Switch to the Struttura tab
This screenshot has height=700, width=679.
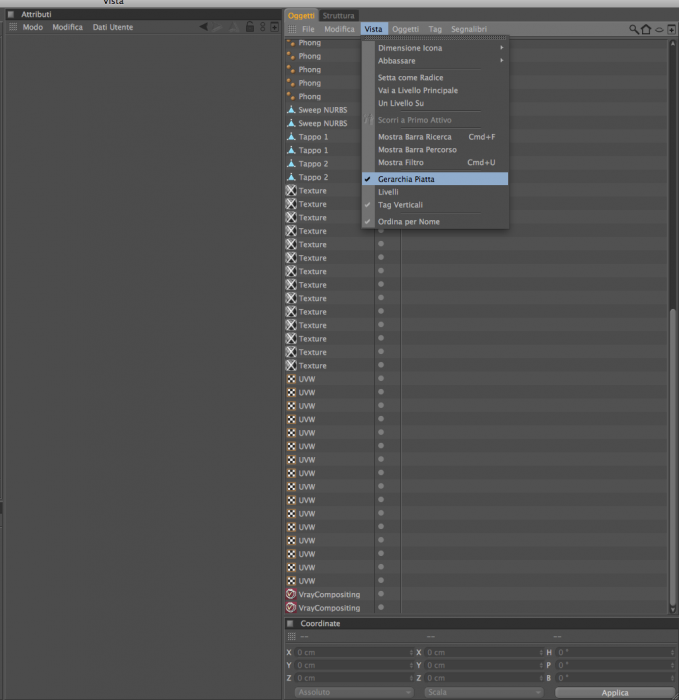(x=338, y=16)
